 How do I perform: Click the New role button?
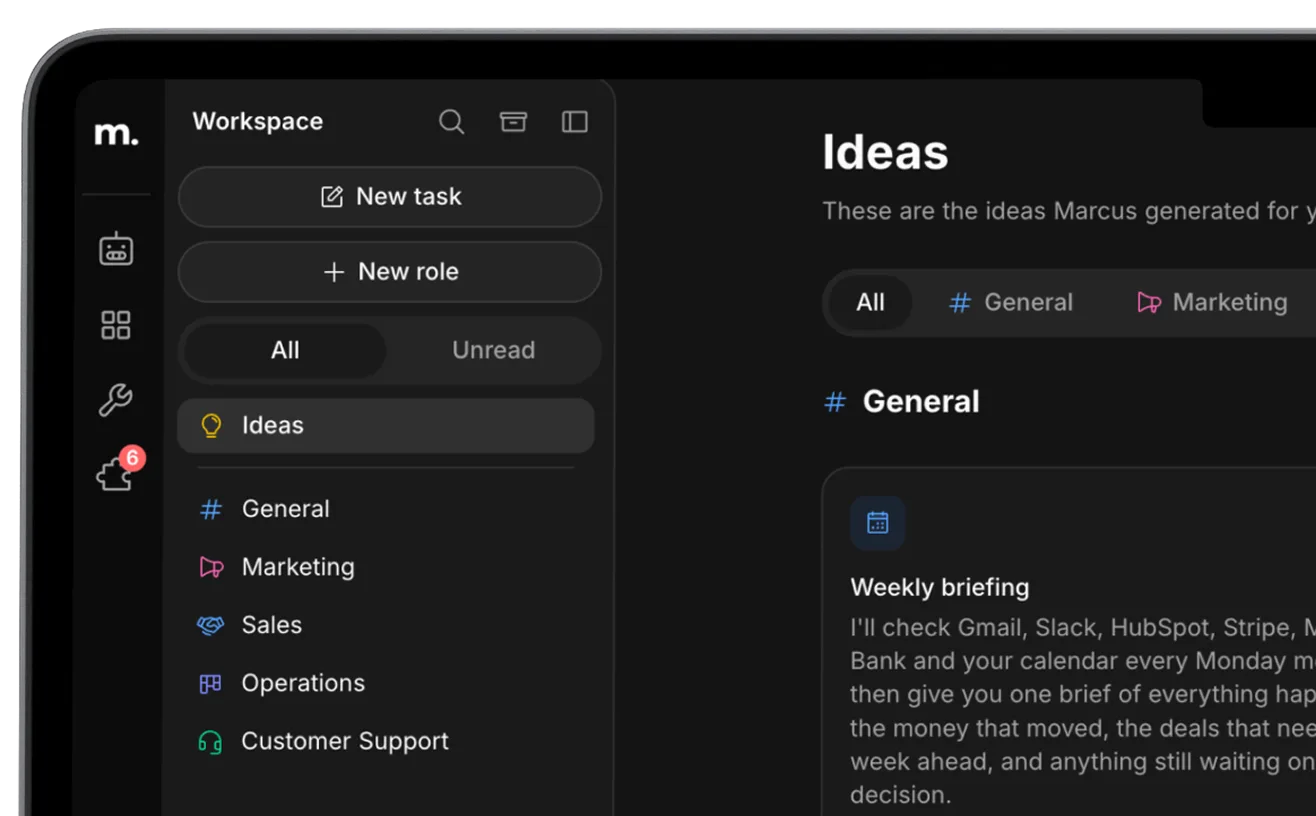click(390, 272)
